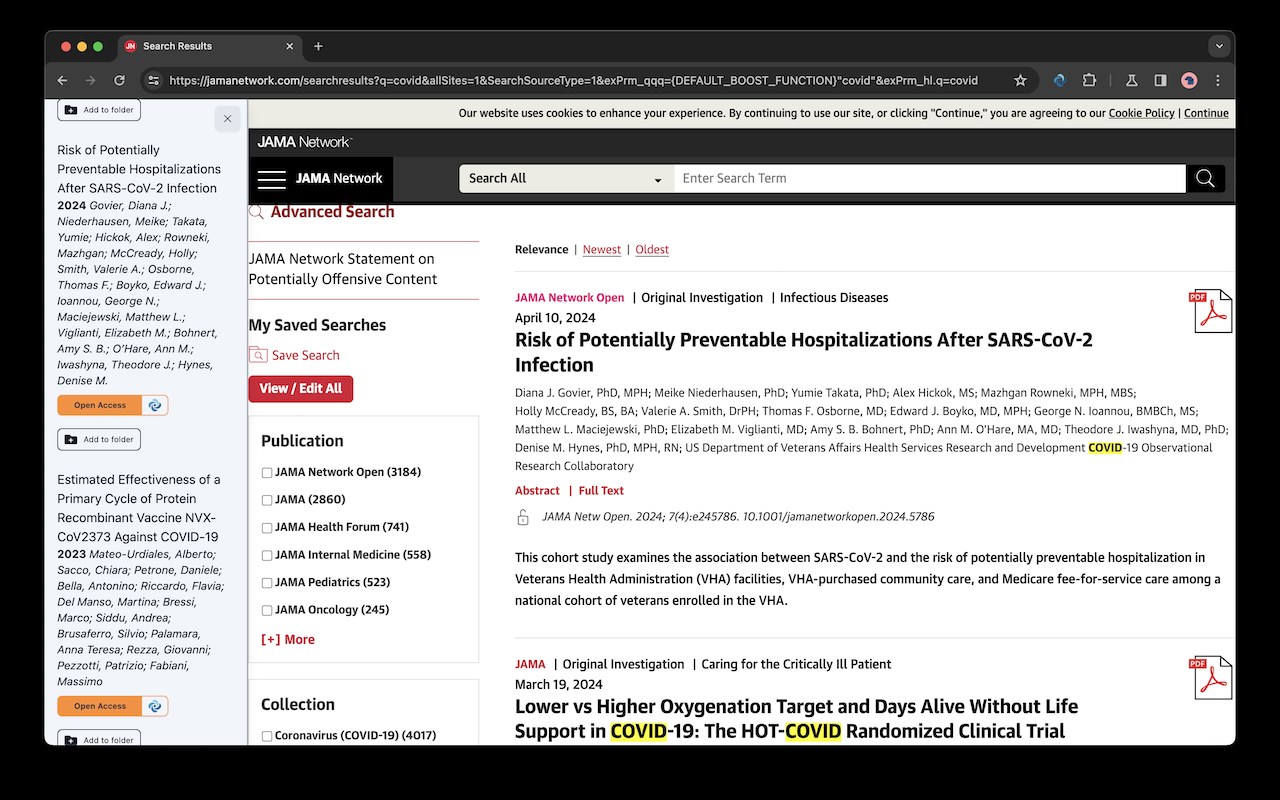Open Full Text of Hospitalizations article
The height and width of the screenshot is (800, 1280).
tap(601, 491)
